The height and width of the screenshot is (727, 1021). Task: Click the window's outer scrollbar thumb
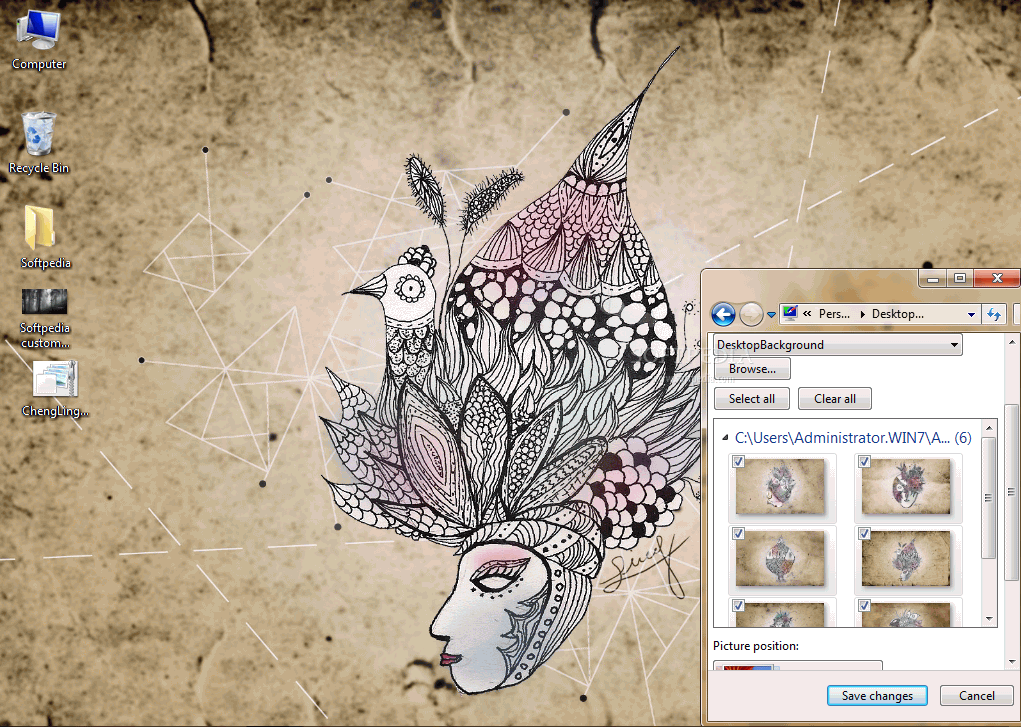(1011, 492)
